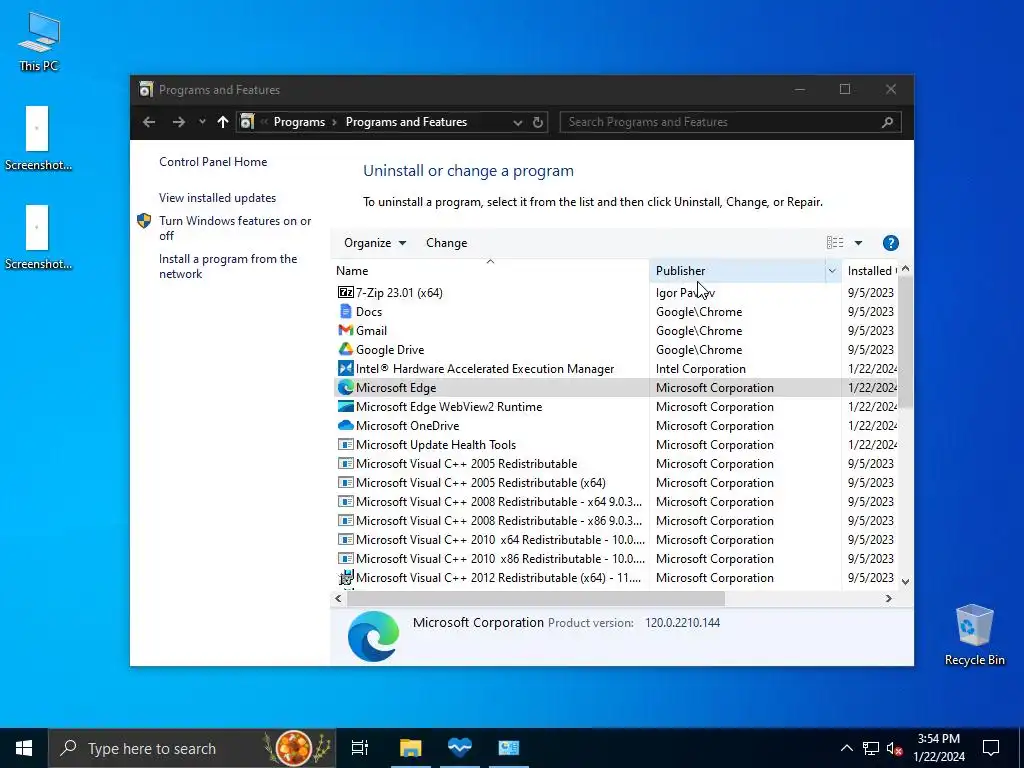
Task: Click the network tray icon
Action: (x=871, y=748)
